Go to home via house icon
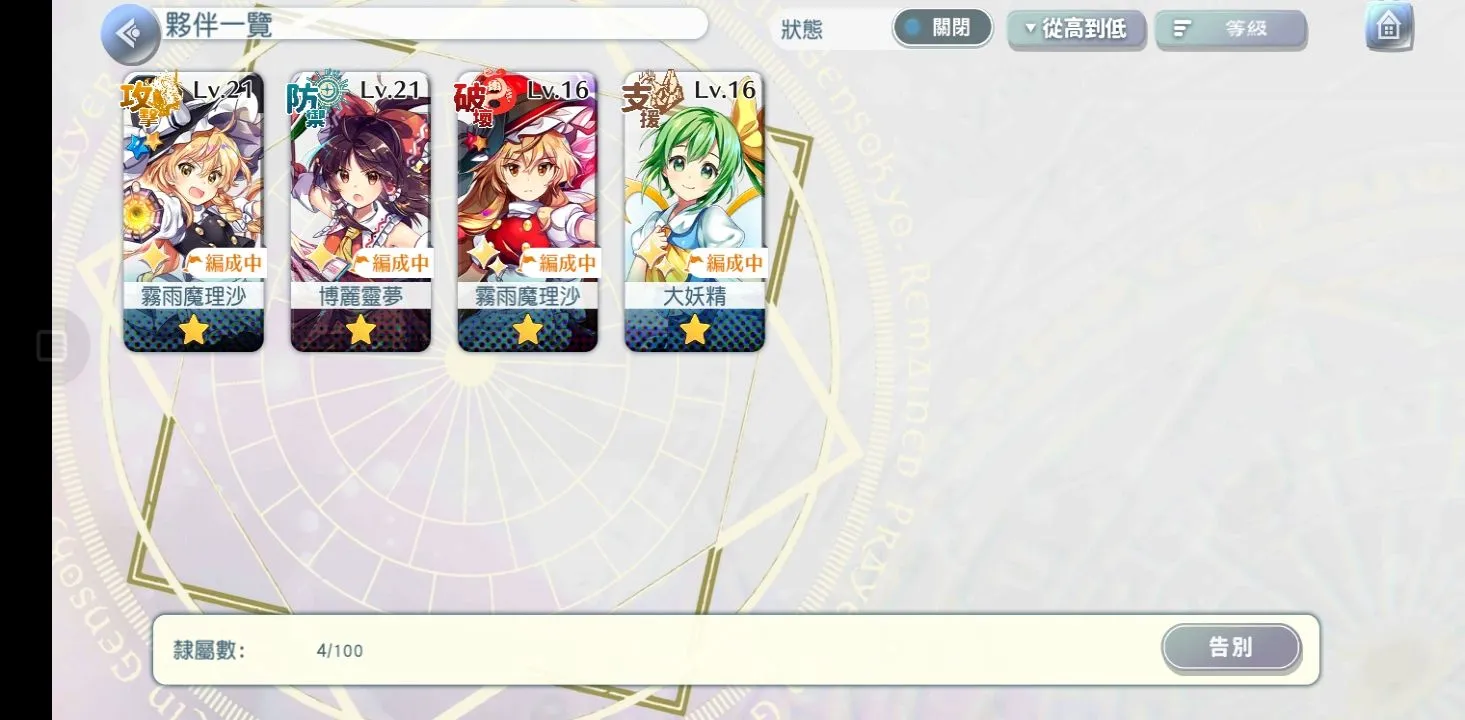Image resolution: width=1465 pixels, height=720 pixels. tap(1389, 27)
